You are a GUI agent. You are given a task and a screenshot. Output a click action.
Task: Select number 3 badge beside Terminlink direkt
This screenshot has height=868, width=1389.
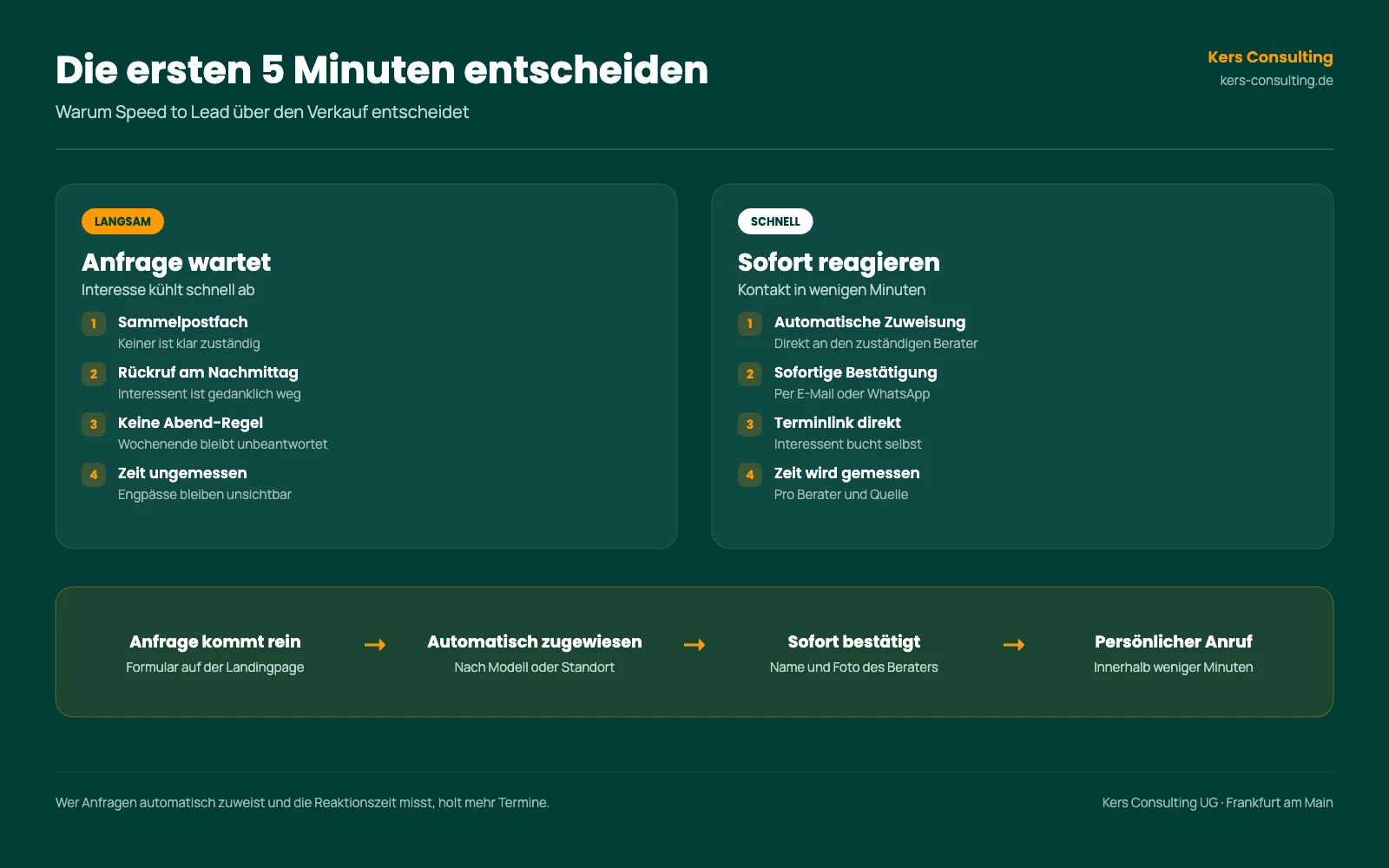tap(750, 424)
